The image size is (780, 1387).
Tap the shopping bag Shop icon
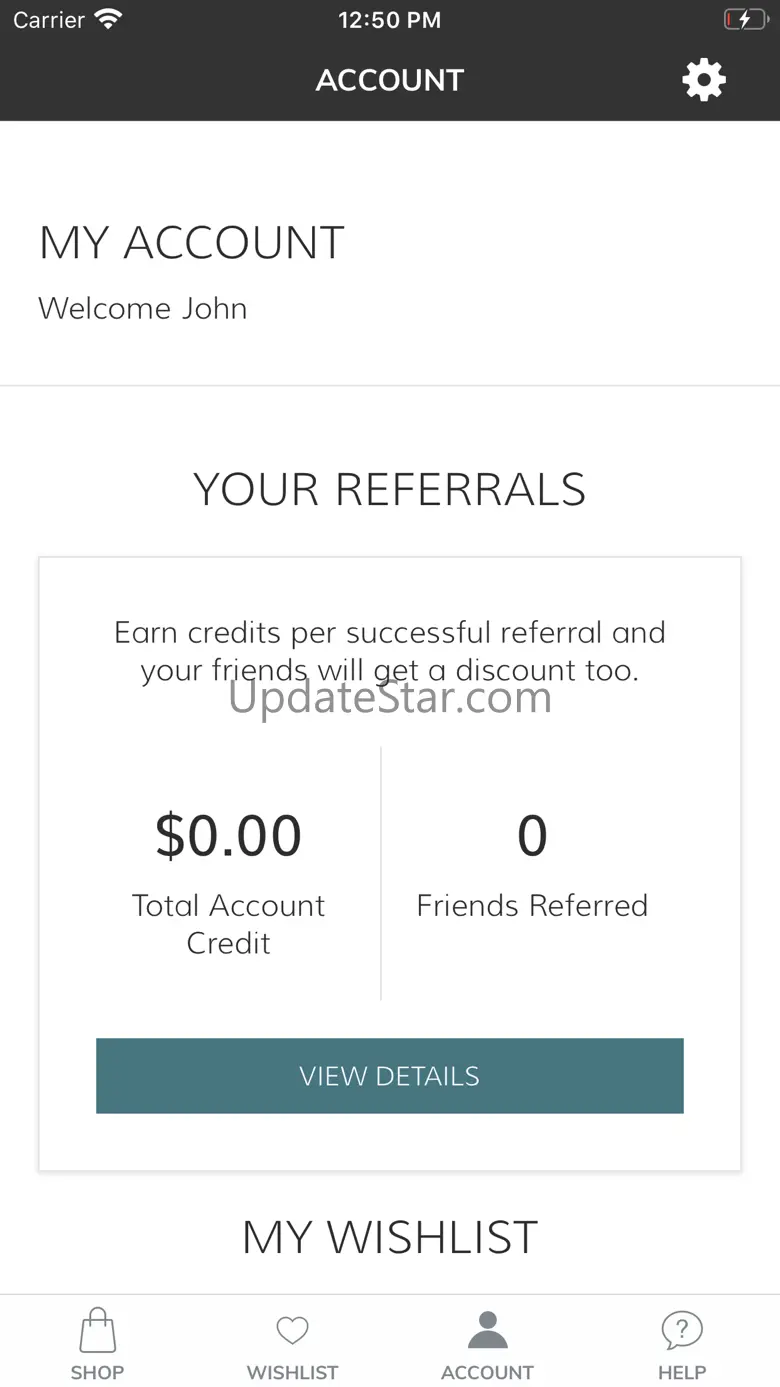tap(97, 1331)
